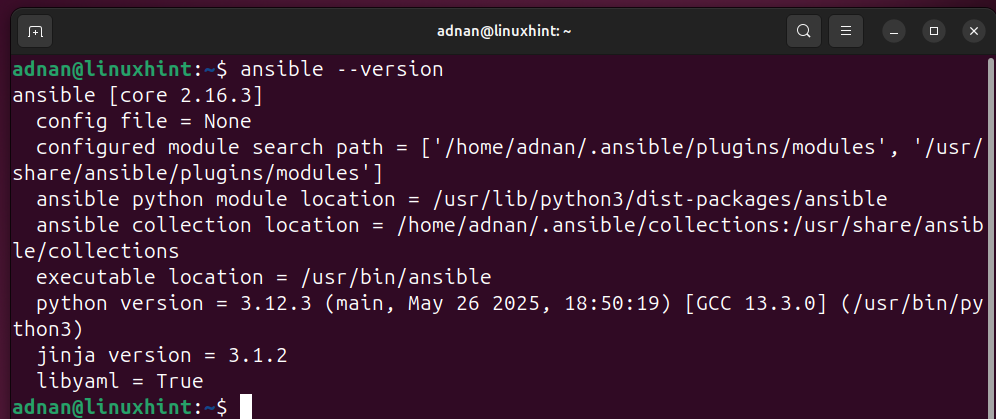Click the jinja version = 3.1.2 line
The width and height of the screenshot is (996, 419).
point(161,356)
